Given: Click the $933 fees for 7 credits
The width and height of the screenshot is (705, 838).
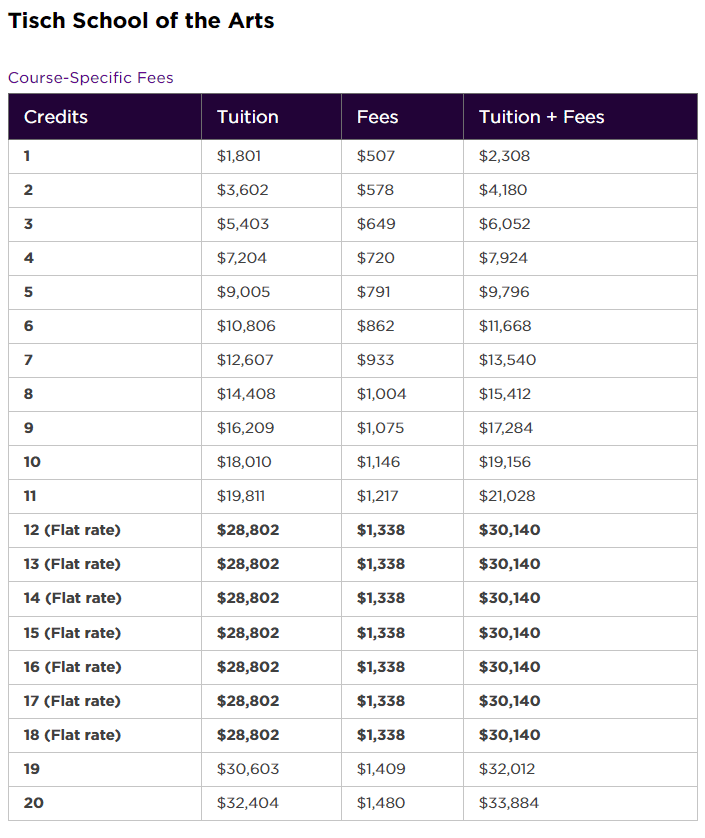Looking at the screenshot, I should 375,360.
